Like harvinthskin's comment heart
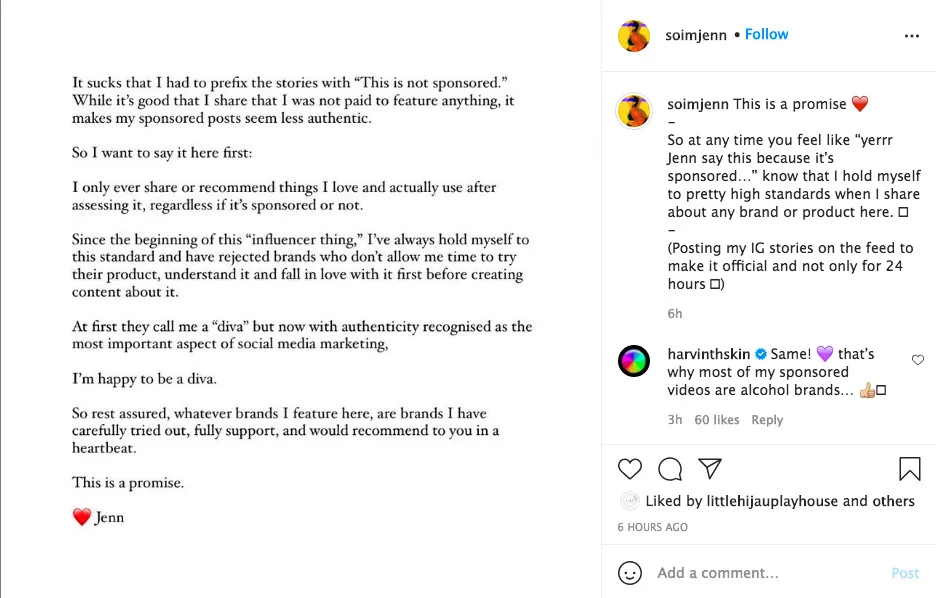The image size is (936, 598). click(x=918, y=360)
